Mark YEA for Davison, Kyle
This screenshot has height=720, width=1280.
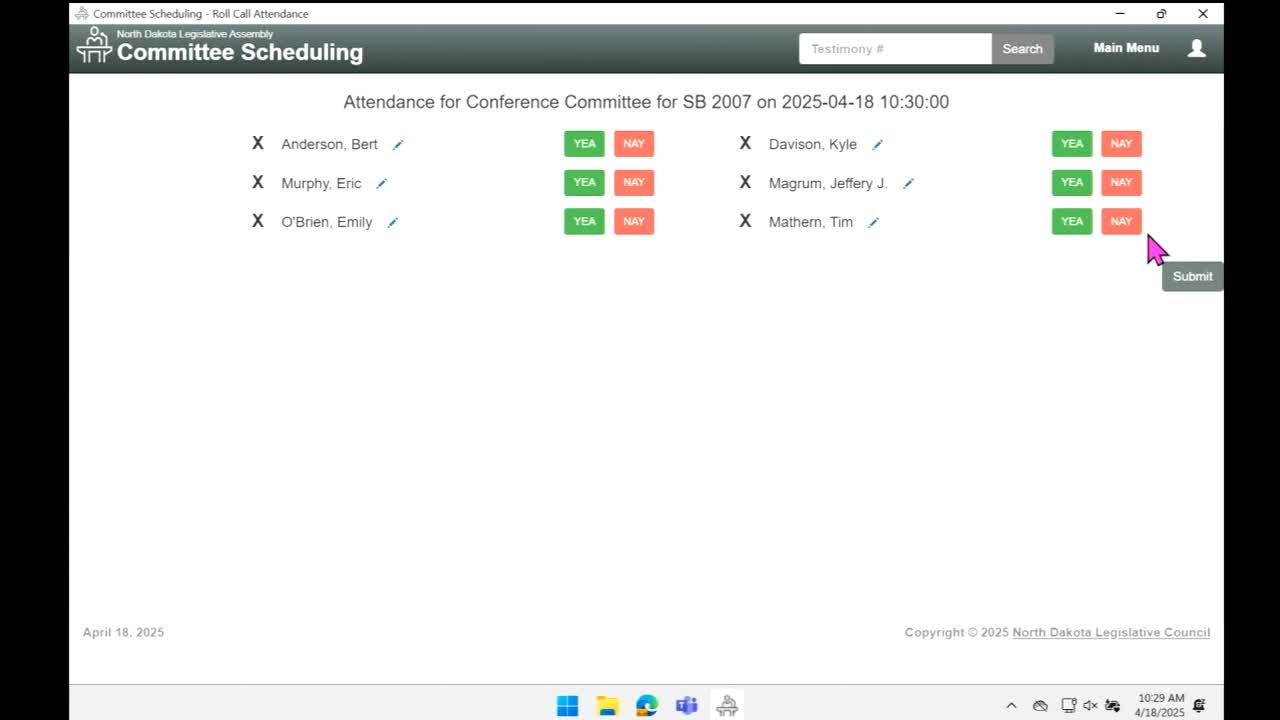pos(1072,144)
